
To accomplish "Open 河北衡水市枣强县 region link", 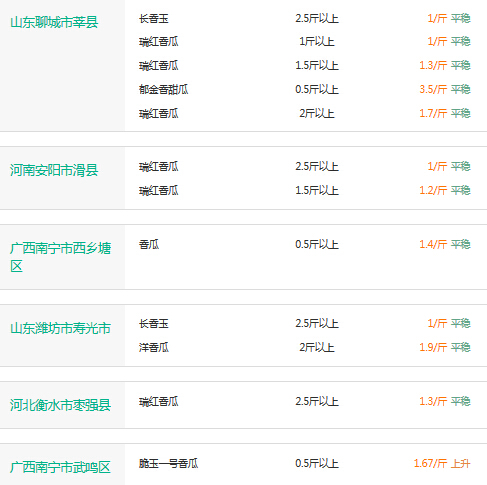I will (60, 405).
